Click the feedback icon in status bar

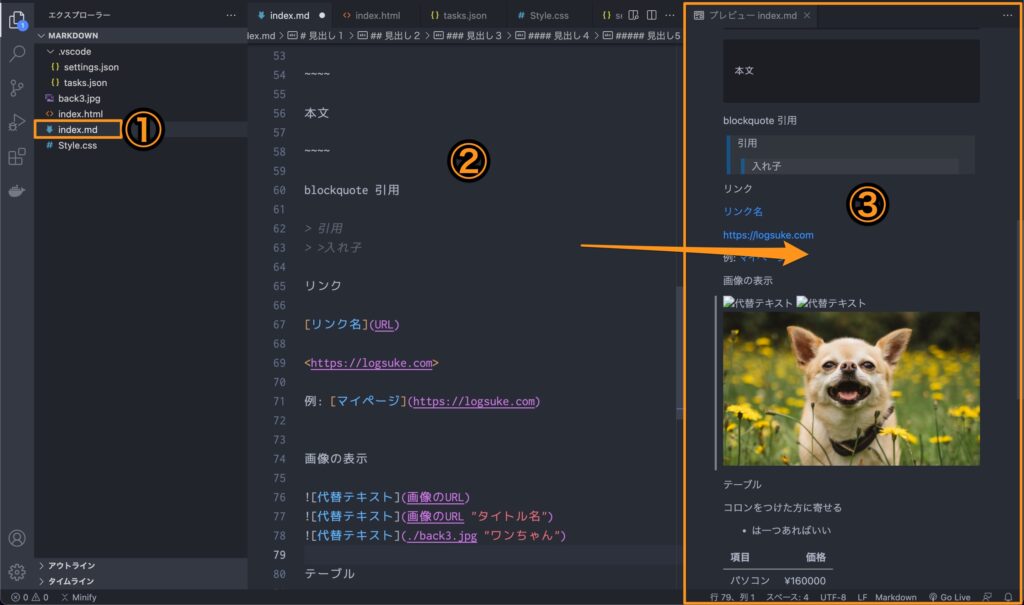(x=986, y=597)
